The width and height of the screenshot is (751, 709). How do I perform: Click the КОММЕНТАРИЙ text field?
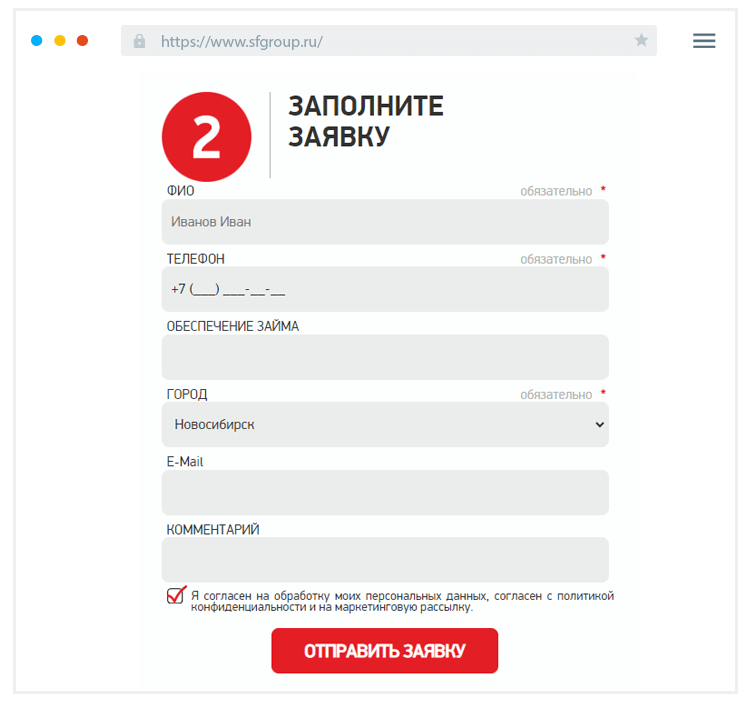point(385,560)
